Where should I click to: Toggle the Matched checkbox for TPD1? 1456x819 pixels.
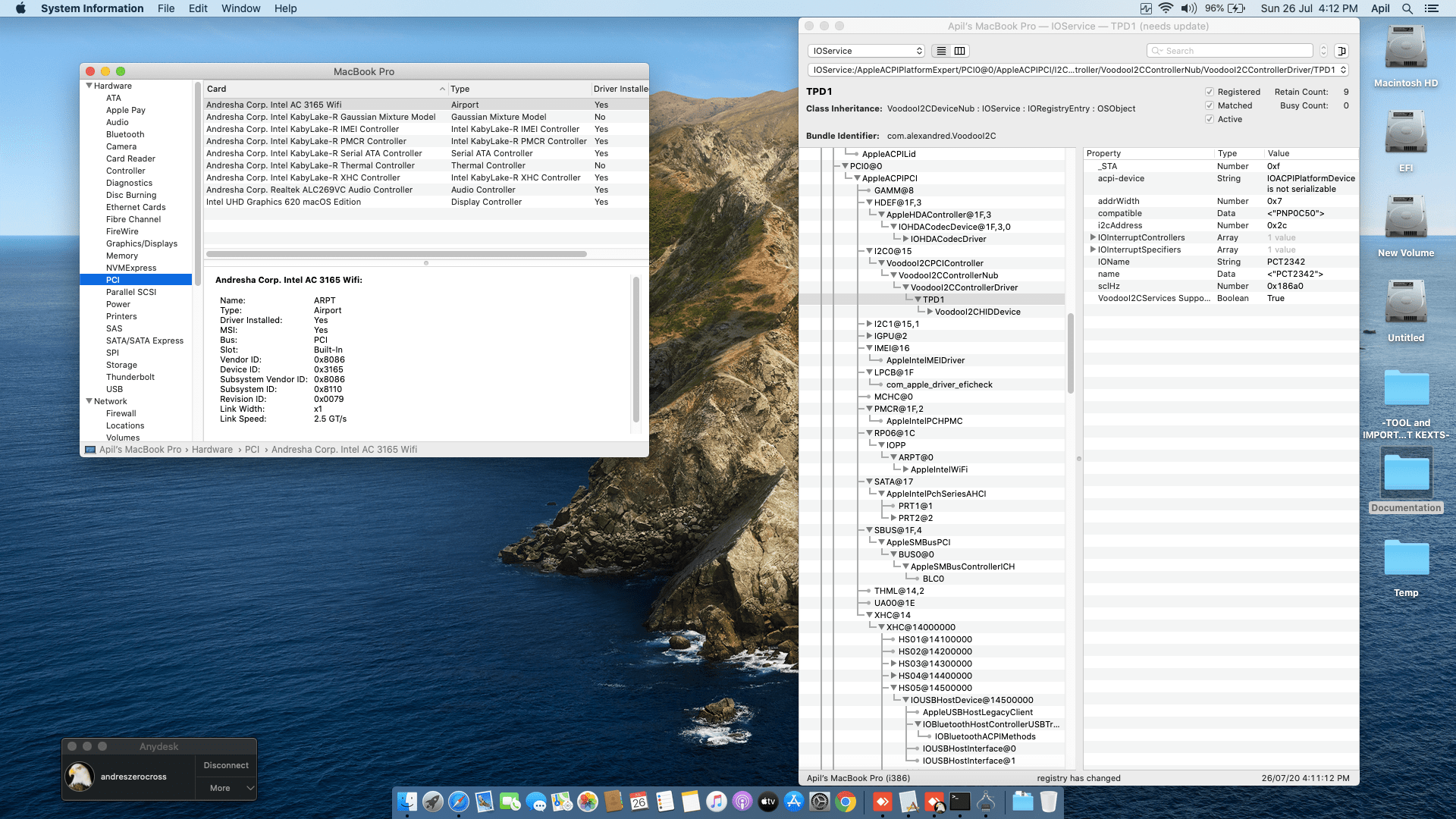tap(1210, 105)
